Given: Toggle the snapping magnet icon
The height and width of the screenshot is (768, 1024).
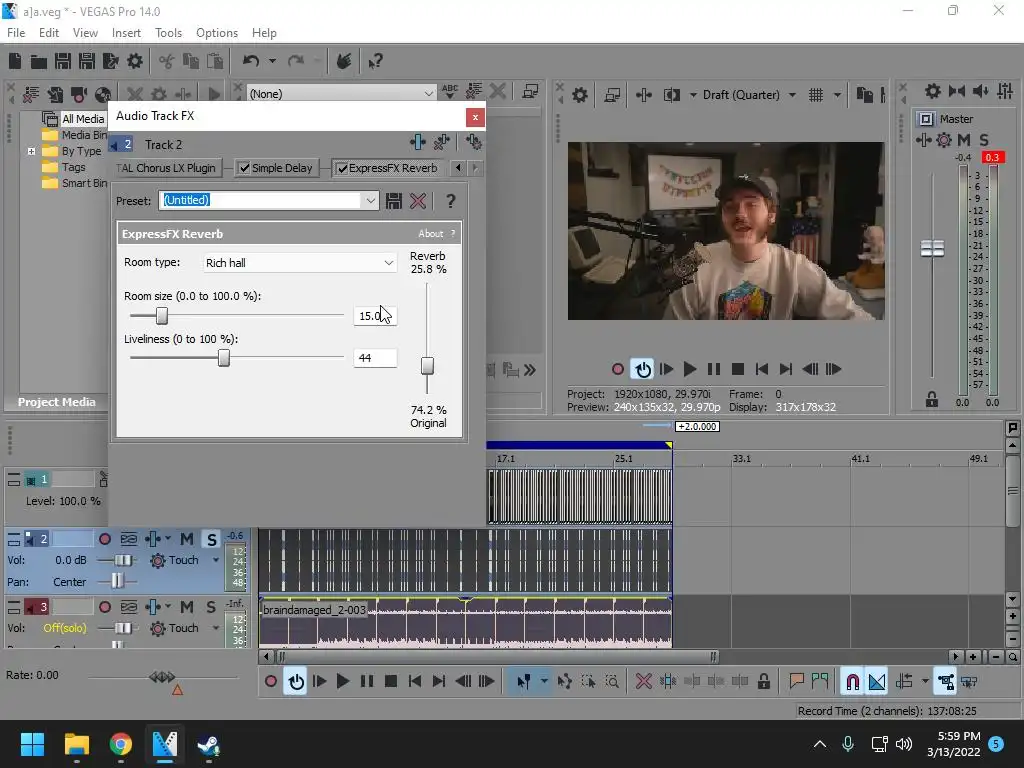Looking at the screenshot, I should (x=852, y=682).
